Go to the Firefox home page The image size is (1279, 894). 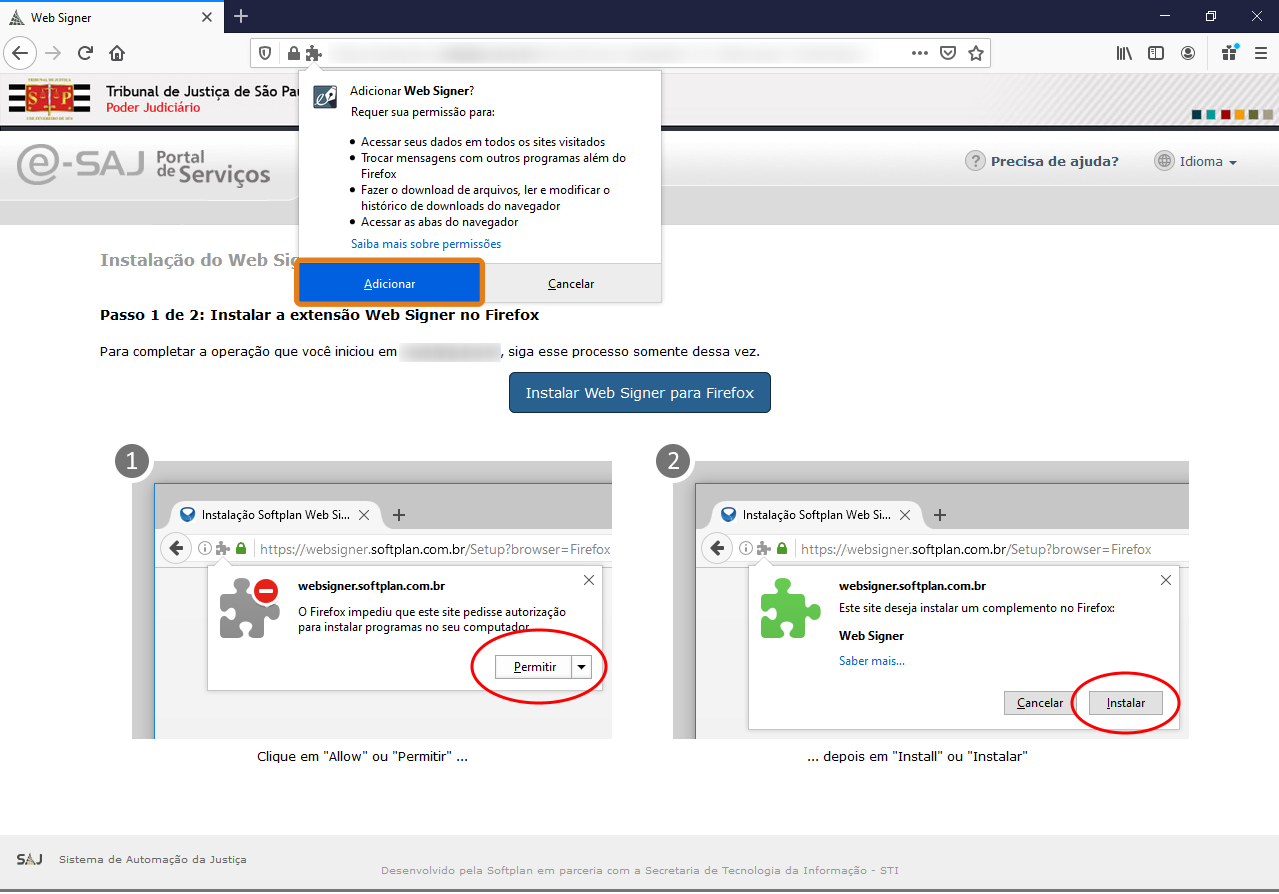[x=117, y=53]
